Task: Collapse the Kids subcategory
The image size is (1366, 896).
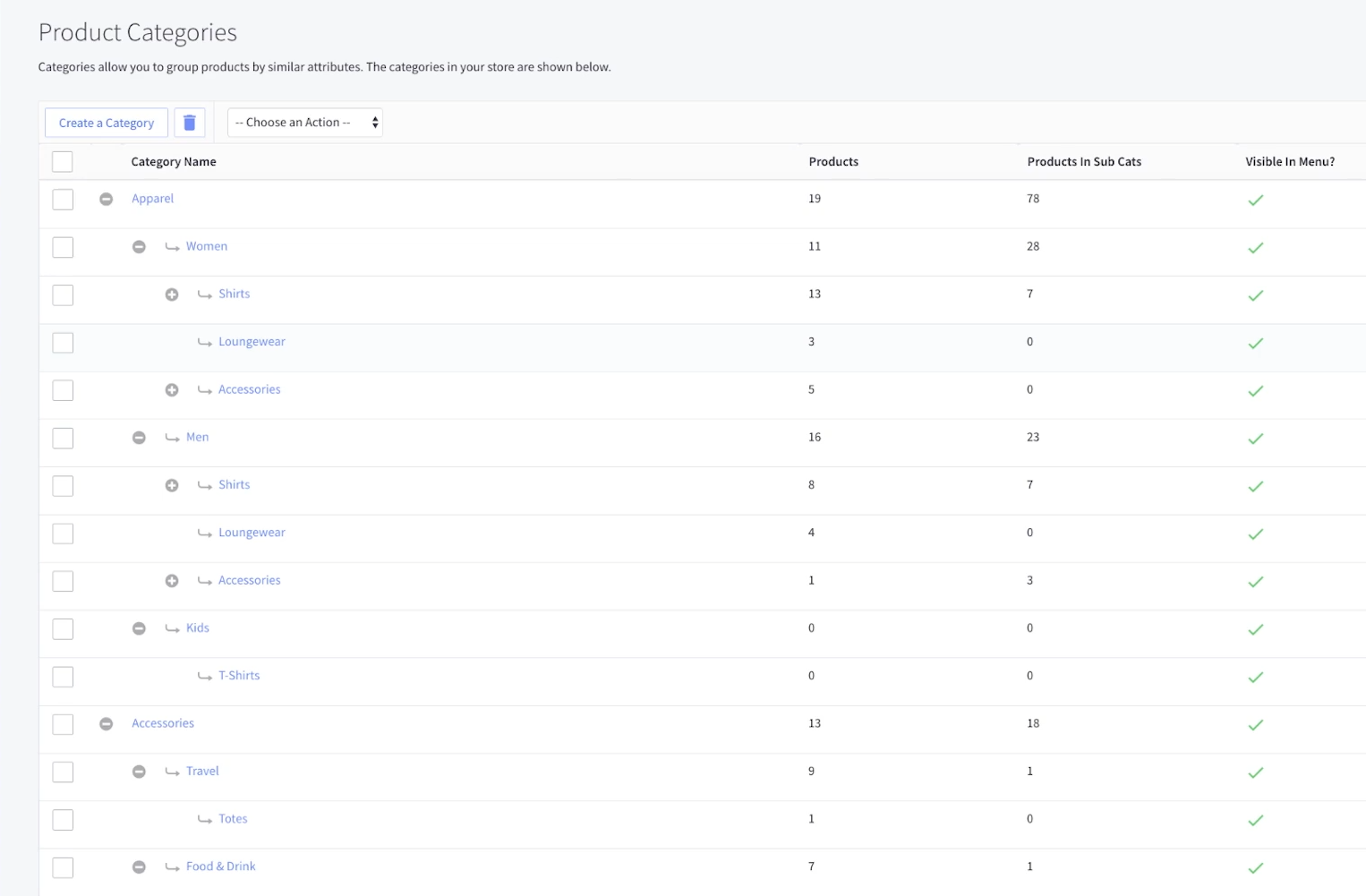Action: pyautogui.click(x=139, y=628)
